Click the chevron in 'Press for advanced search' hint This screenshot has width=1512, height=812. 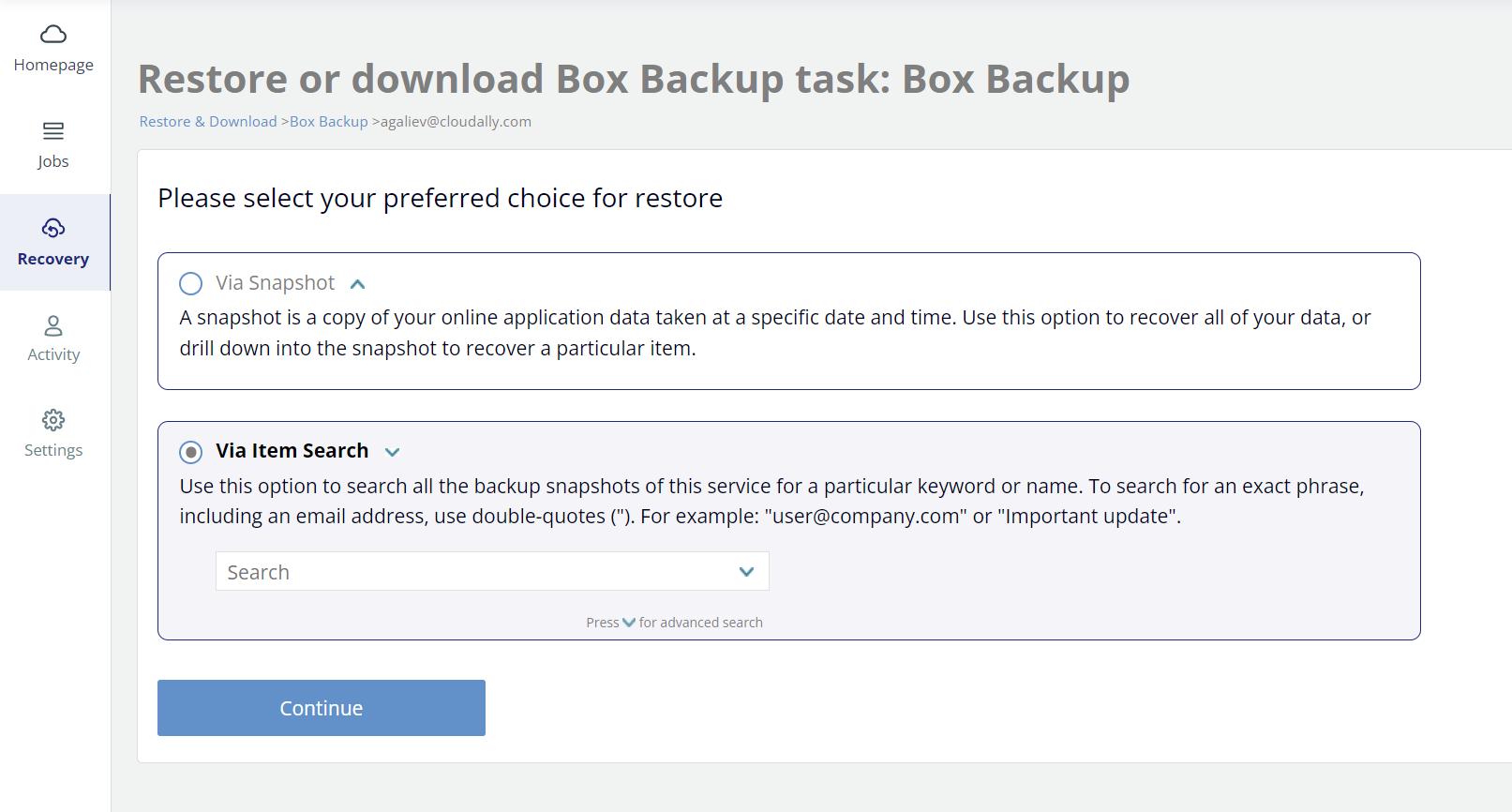pyautogui.click(x=629, y=623)
